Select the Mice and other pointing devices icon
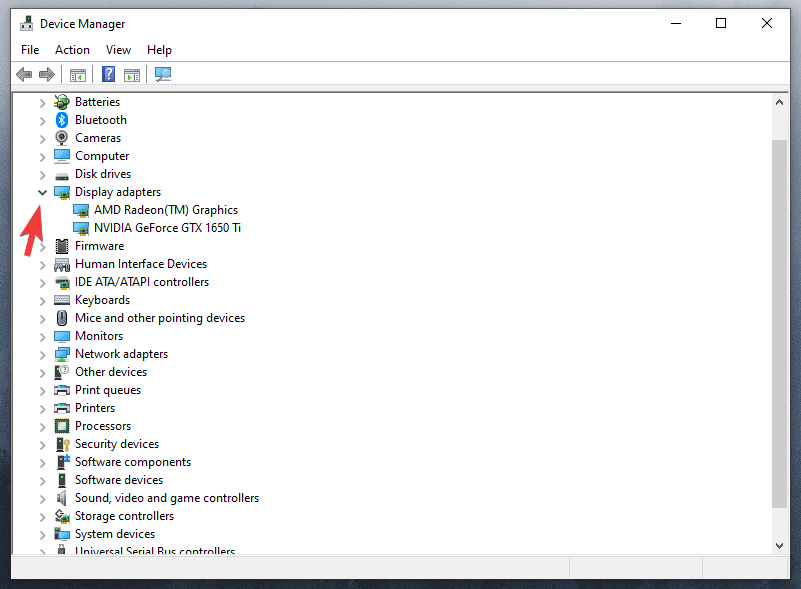This screenshot has width=801, height=589. [x=62, y=318]
